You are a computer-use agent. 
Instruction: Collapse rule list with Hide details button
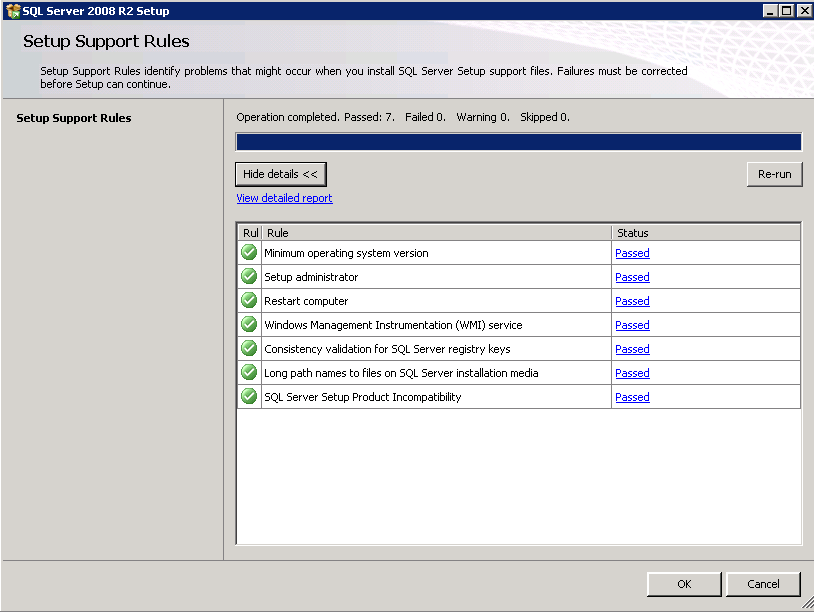[x=281, y=174]
